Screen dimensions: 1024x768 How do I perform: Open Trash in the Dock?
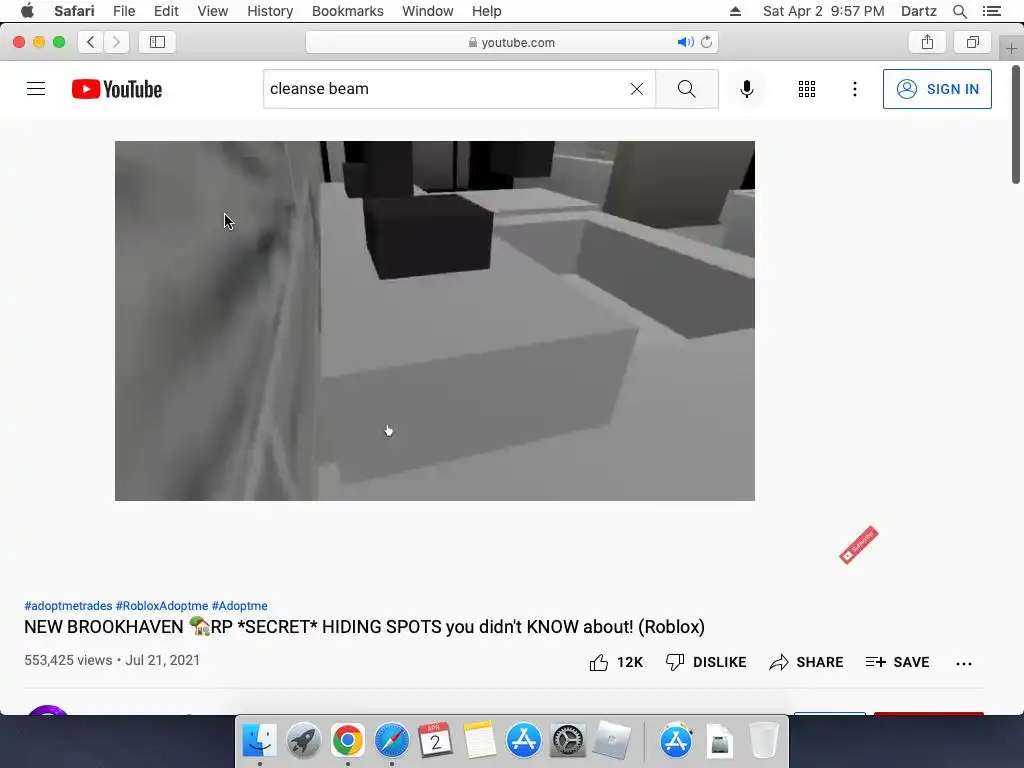pos(763,741)
